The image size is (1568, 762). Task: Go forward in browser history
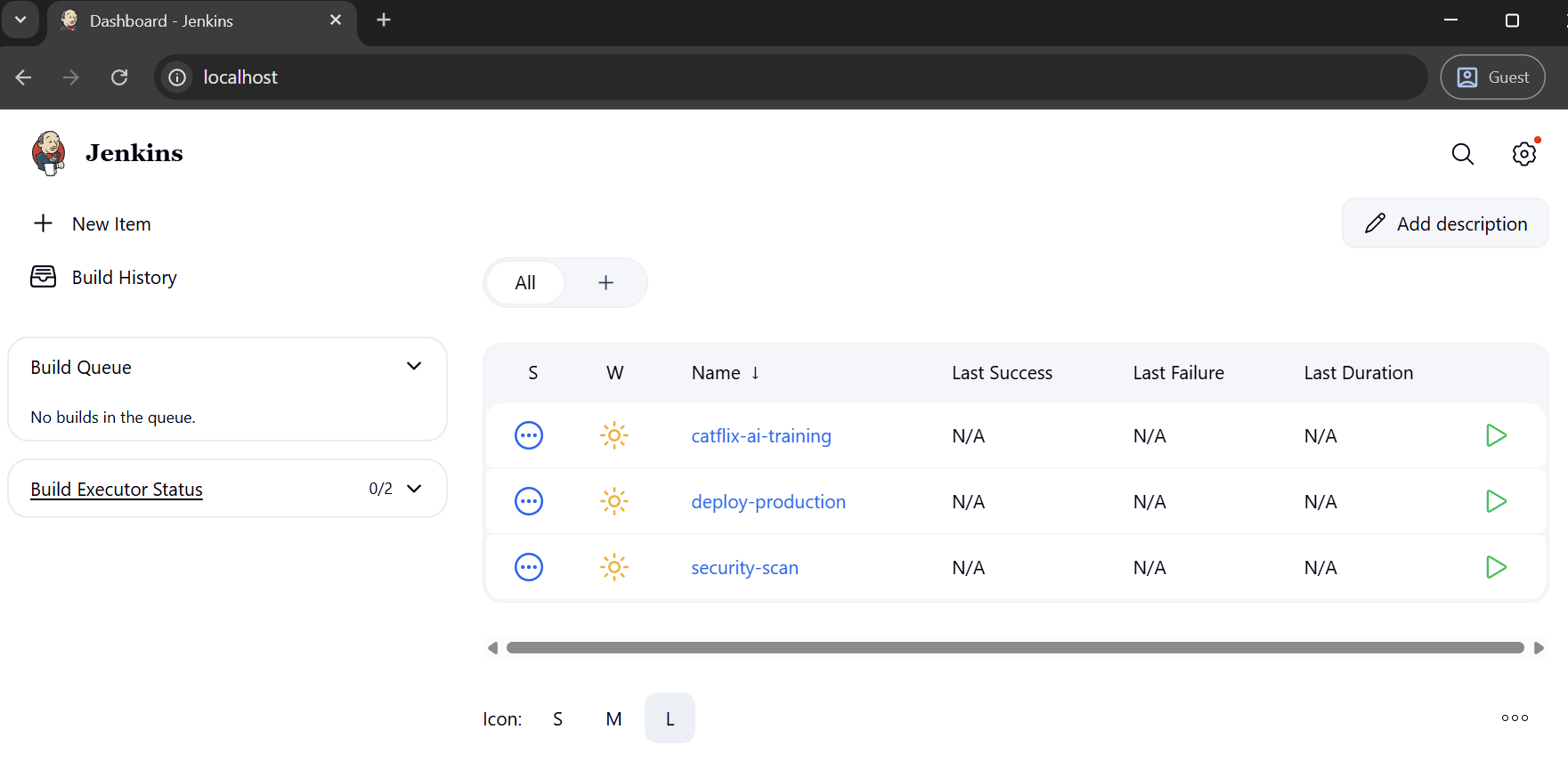[x=71, y=77]
